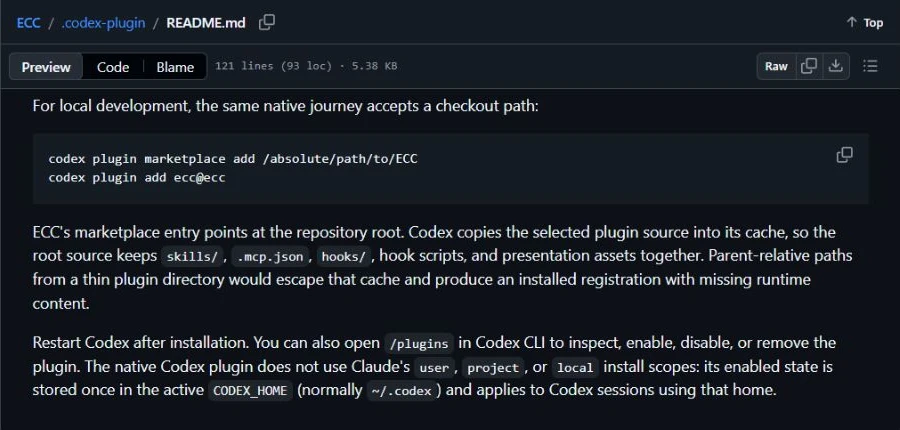The height and width of the screenshot is (430, 900).
Task: Click the CODEX_HOME inline code tag
Action: coord(250,391)
